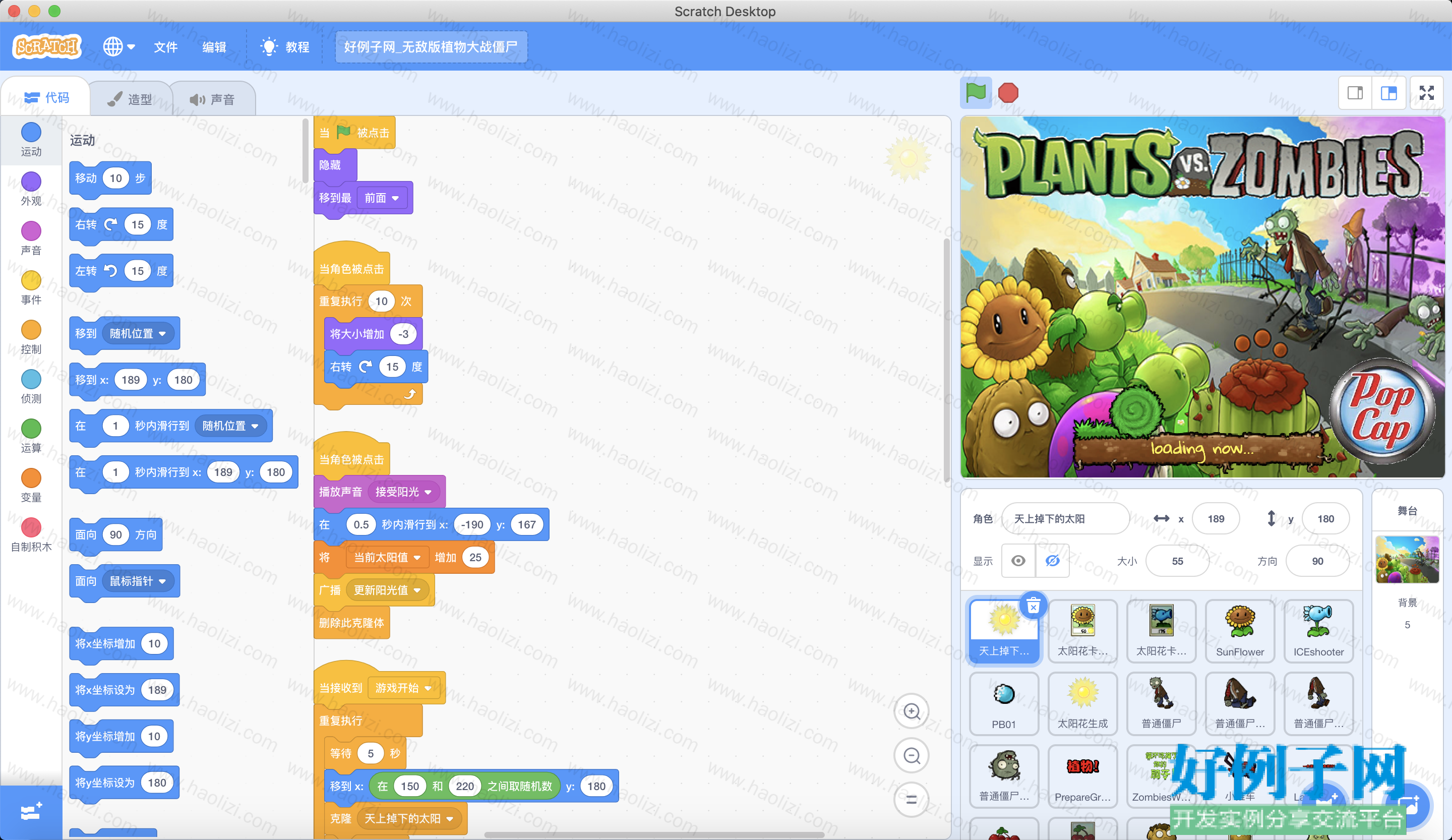Jump to 事件 (Events) block category

(31, 288)
